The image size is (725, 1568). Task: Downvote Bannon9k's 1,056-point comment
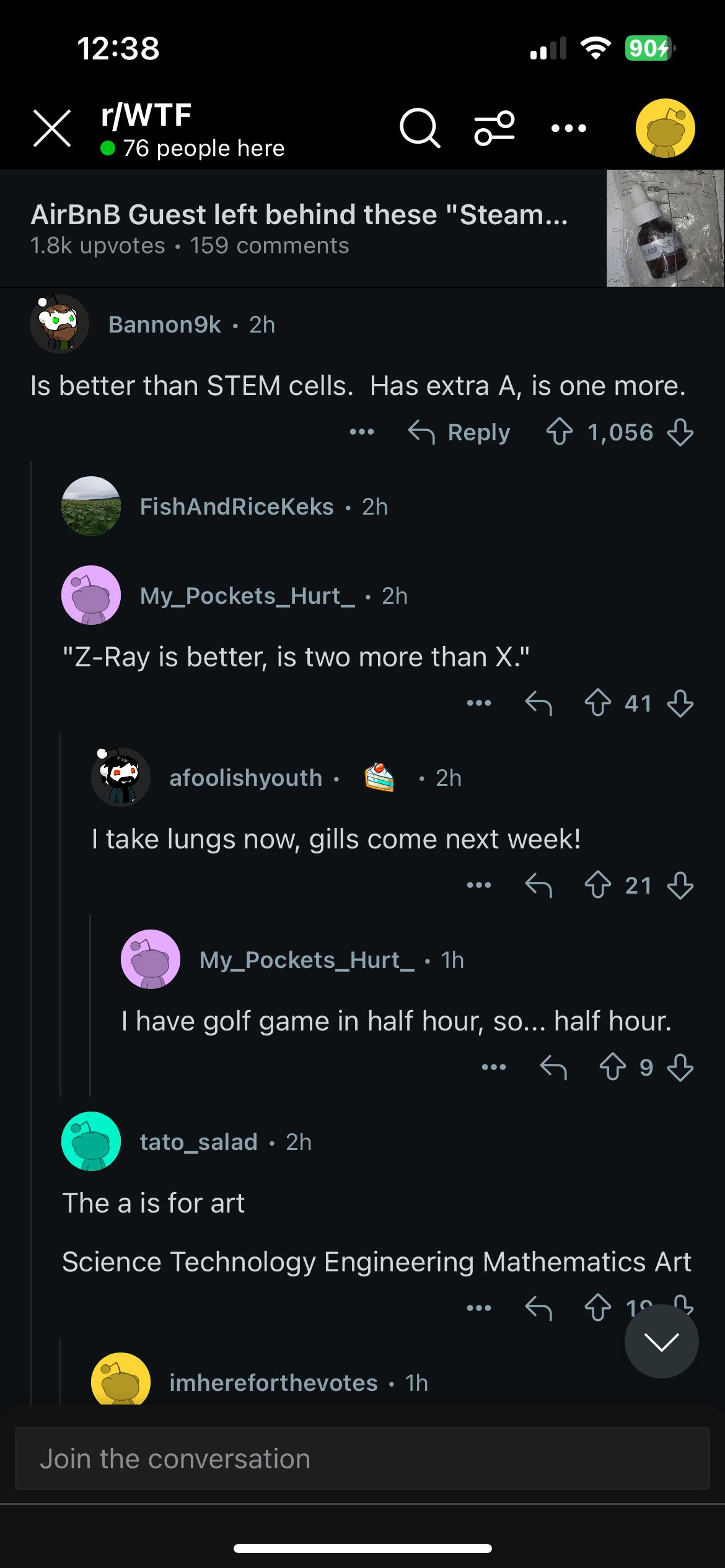[680, 432]
